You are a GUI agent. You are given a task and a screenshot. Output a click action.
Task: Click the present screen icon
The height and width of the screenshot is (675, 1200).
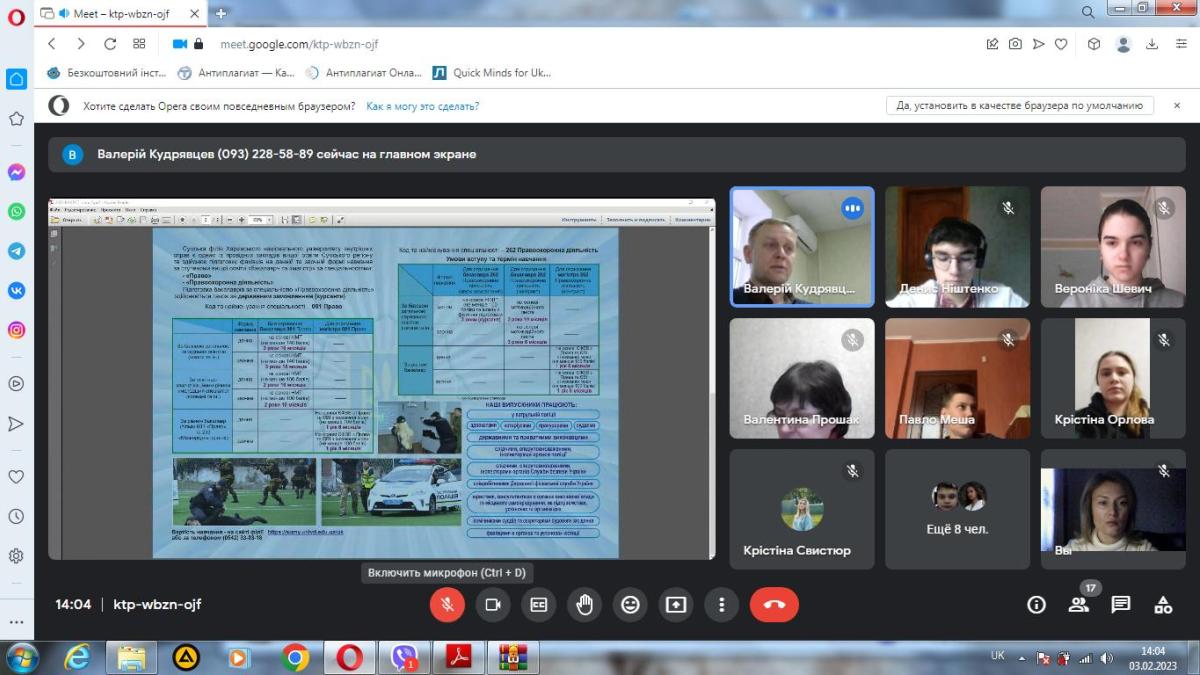pos(676,604)
